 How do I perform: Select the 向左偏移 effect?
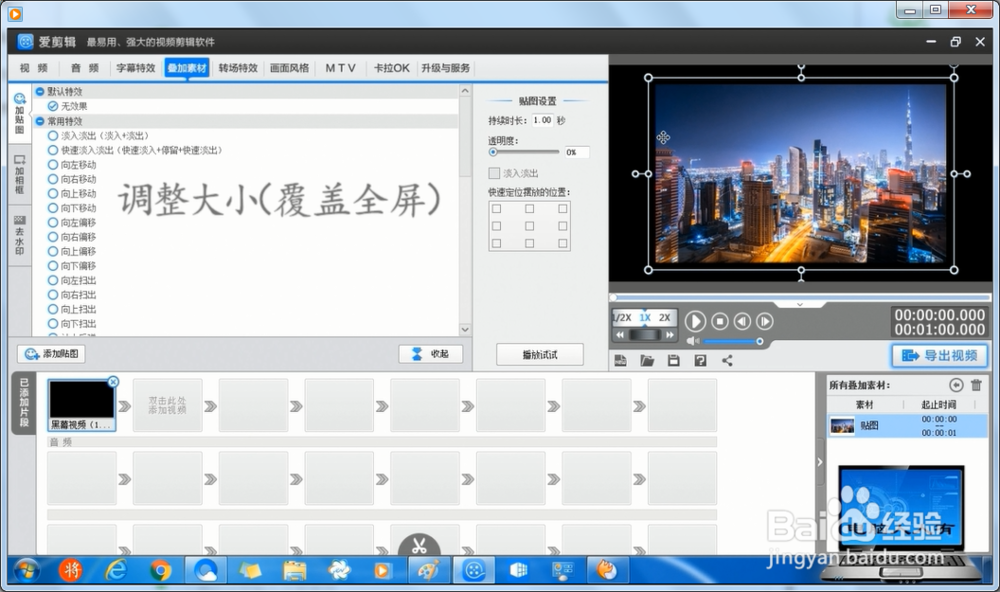[x=72, y=223]
